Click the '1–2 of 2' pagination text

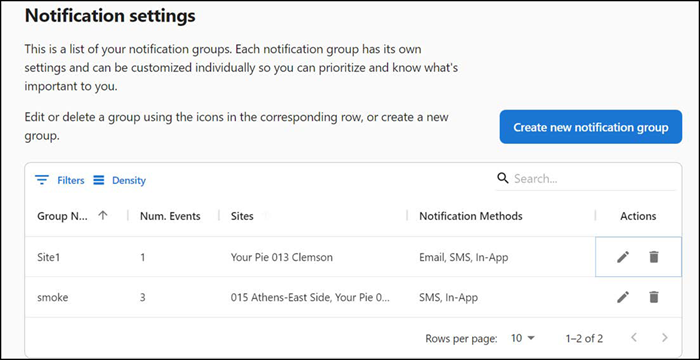tap(584, 338)
